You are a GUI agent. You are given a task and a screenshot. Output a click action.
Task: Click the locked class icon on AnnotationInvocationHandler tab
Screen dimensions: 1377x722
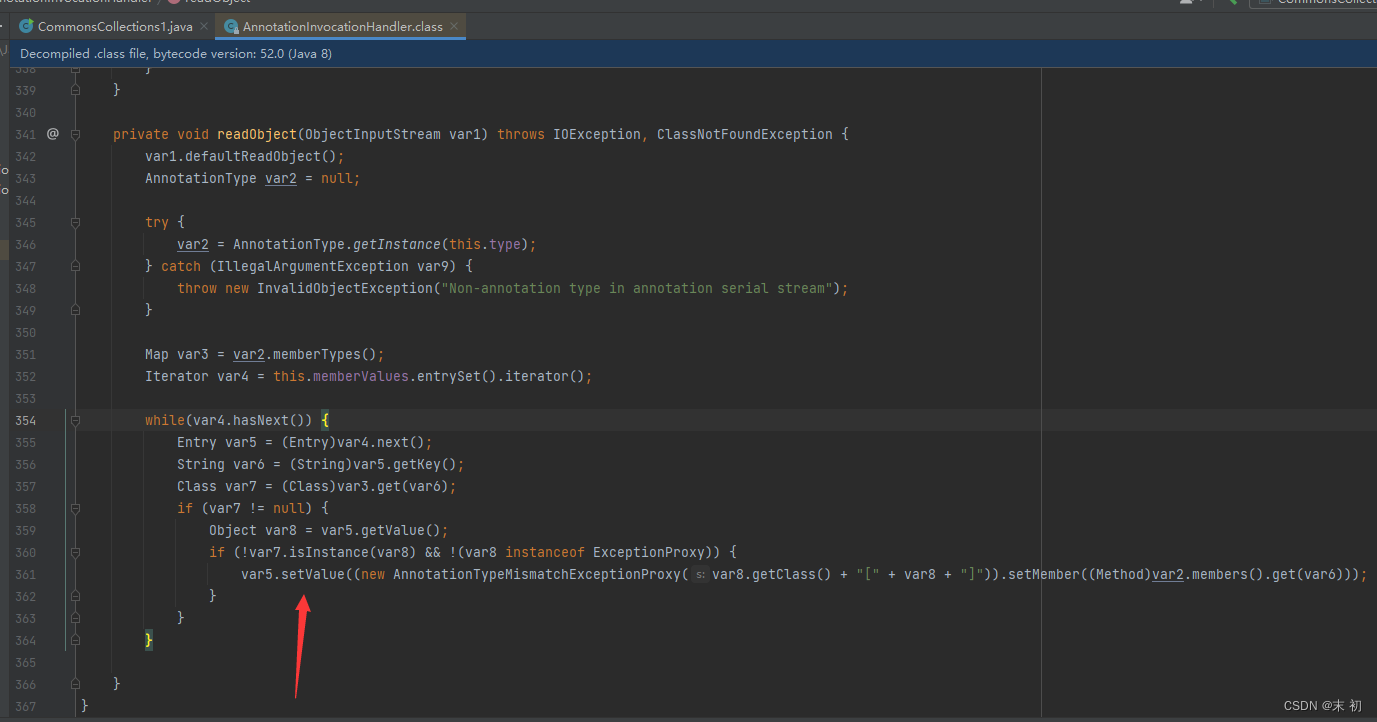[232, 27]
